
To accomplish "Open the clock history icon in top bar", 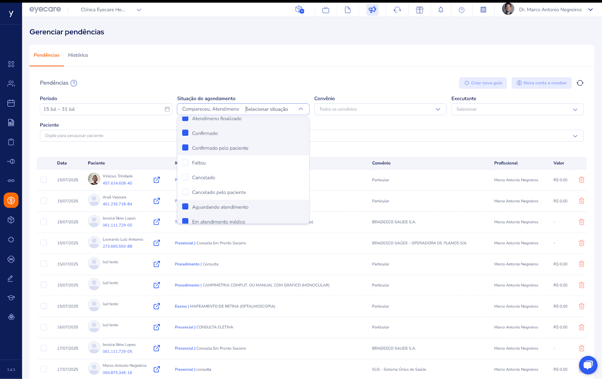I will [461, 10].
